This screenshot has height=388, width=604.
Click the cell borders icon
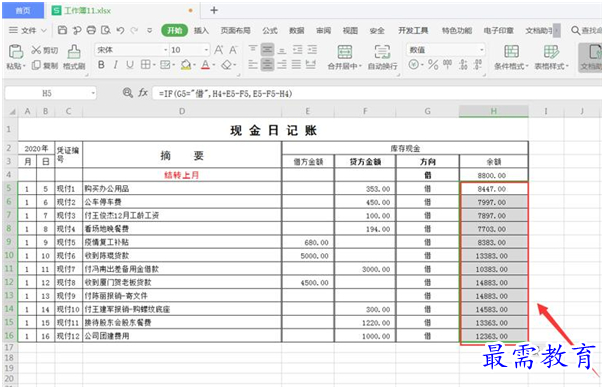pyautogui.click(x=145, y=65)
